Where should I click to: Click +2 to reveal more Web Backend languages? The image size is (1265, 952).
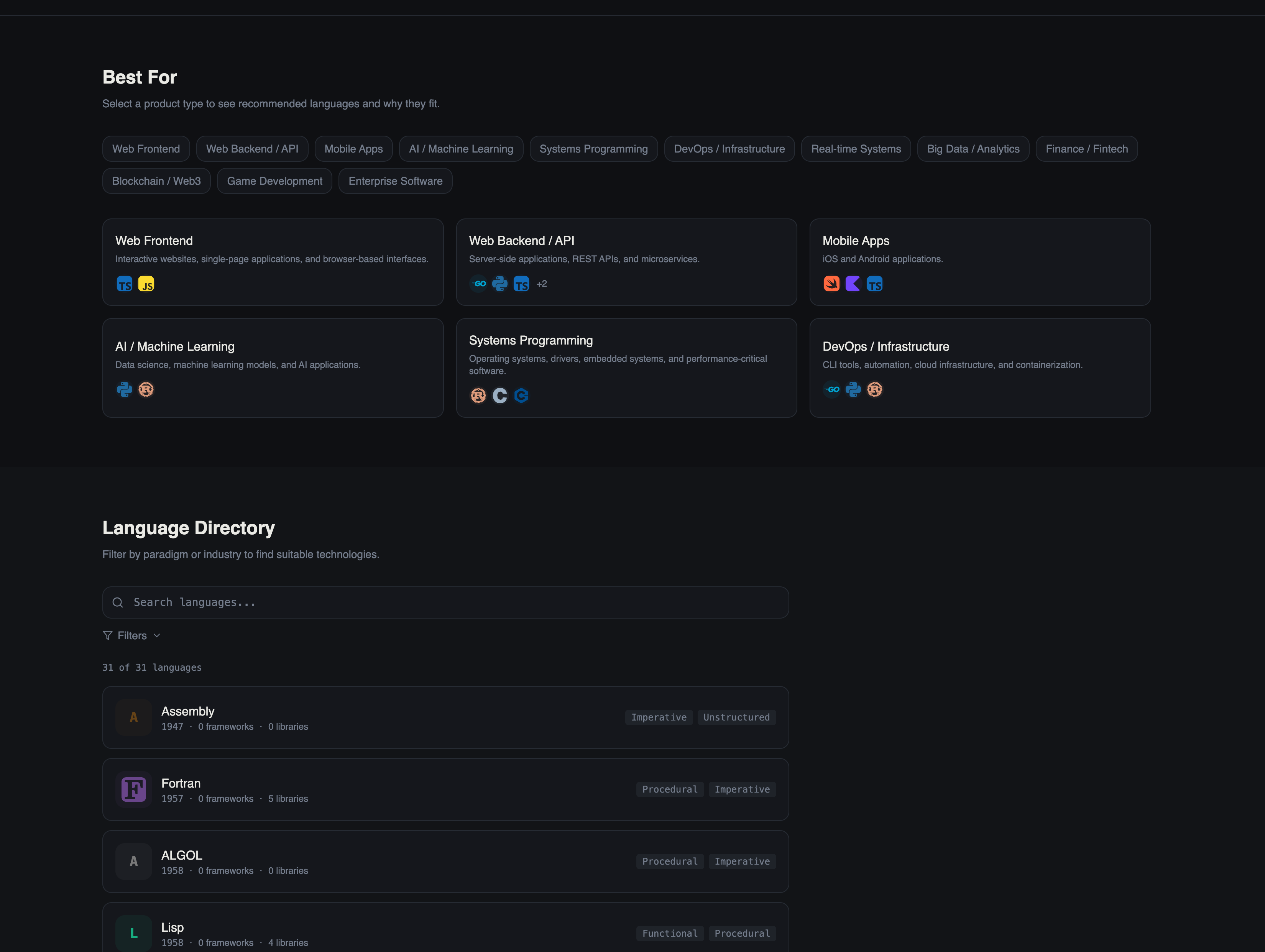541,284
